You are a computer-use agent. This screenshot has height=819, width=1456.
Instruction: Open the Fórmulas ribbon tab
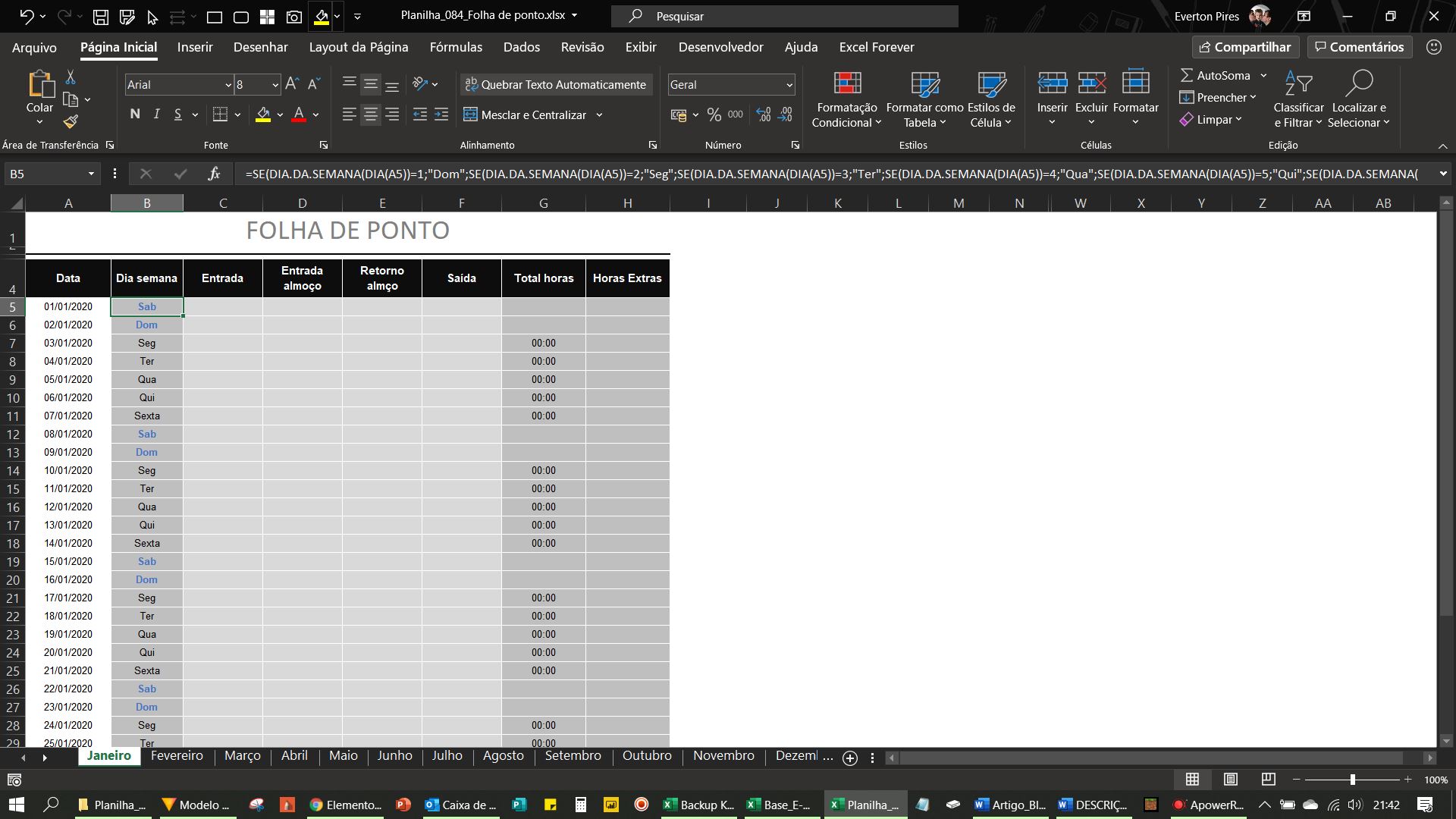coord(456,47)
